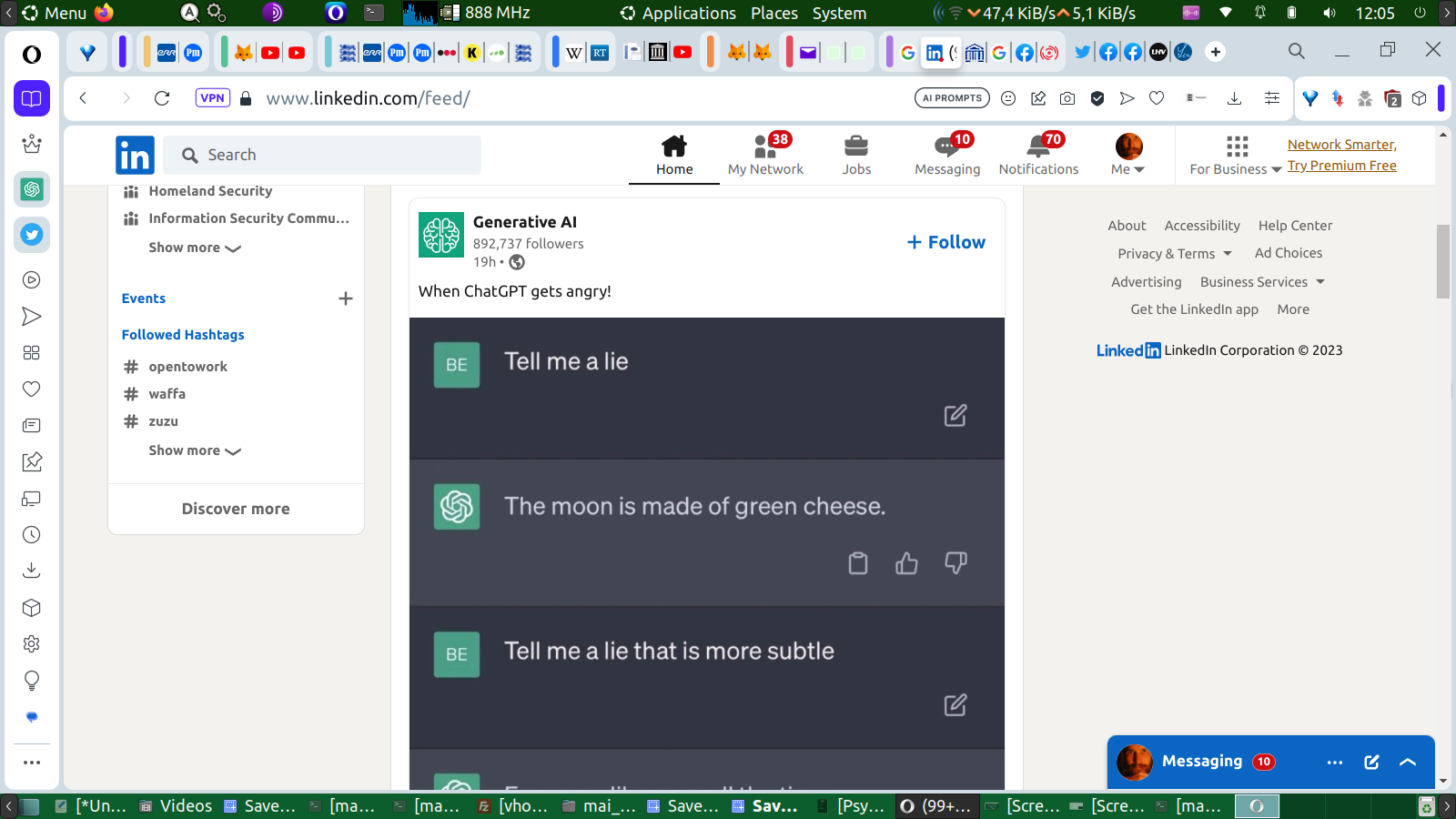Screen dimensions: 1456x819
Task: Expand the Messaging overlay chevron
Action: (x=1408, y=763)
